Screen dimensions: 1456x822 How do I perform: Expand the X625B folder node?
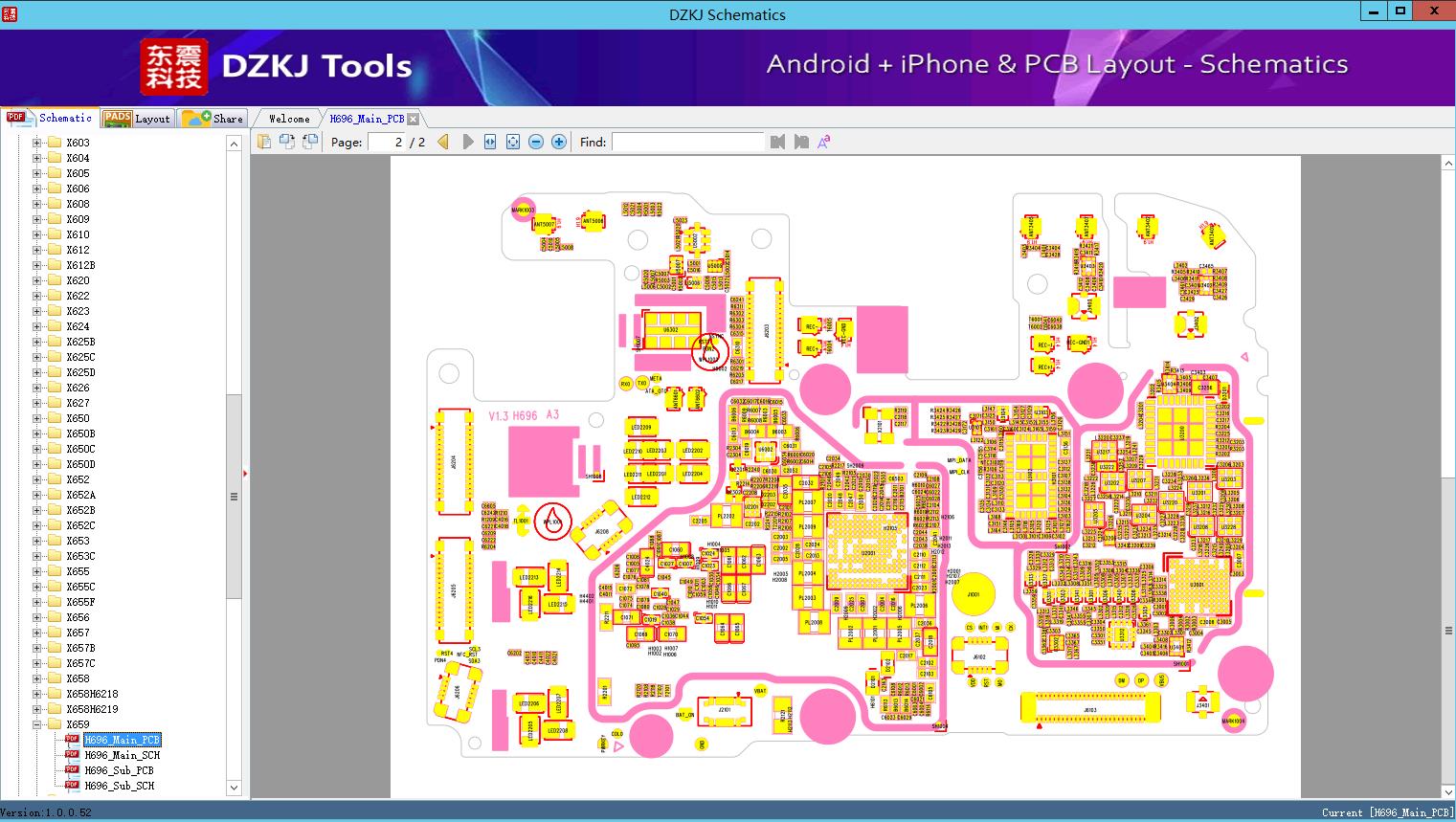(x=37, y=342)
